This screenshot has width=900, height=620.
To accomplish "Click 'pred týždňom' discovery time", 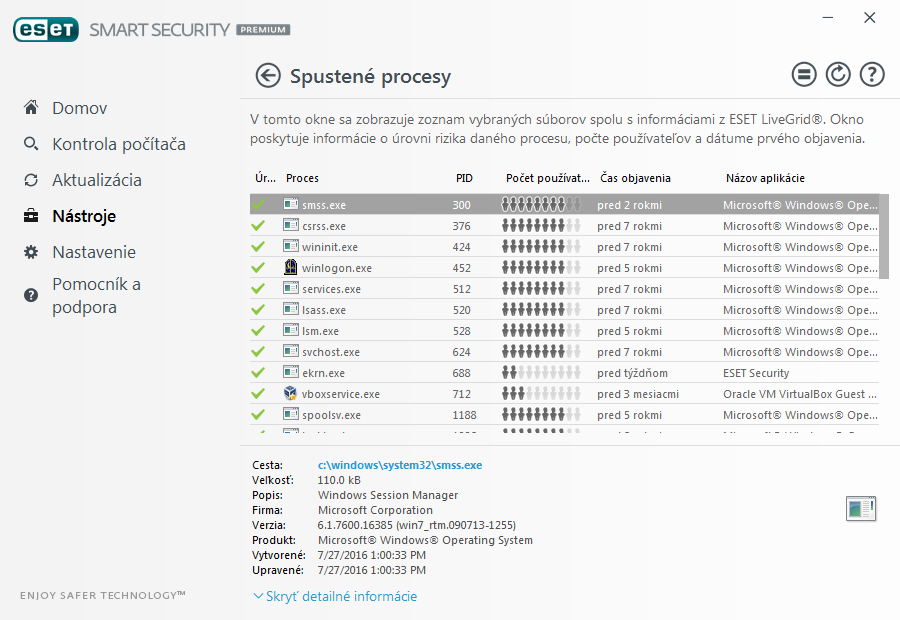I will [632, 373].
